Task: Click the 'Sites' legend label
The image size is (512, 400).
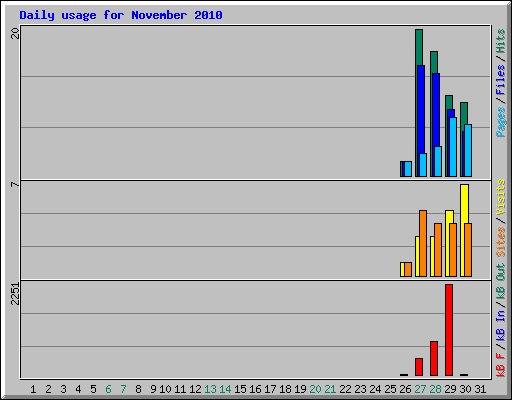Action: click(501, 242)
